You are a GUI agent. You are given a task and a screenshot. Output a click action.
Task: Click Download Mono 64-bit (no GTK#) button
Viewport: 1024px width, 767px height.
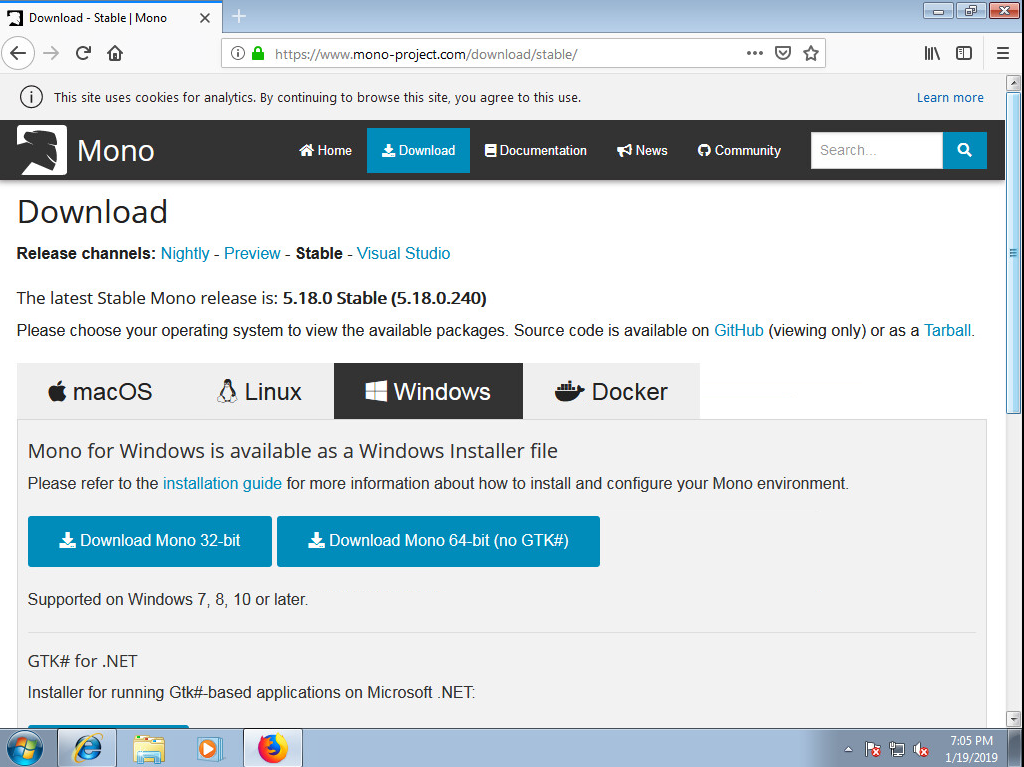pyautogui.click(x=438, y=541)
